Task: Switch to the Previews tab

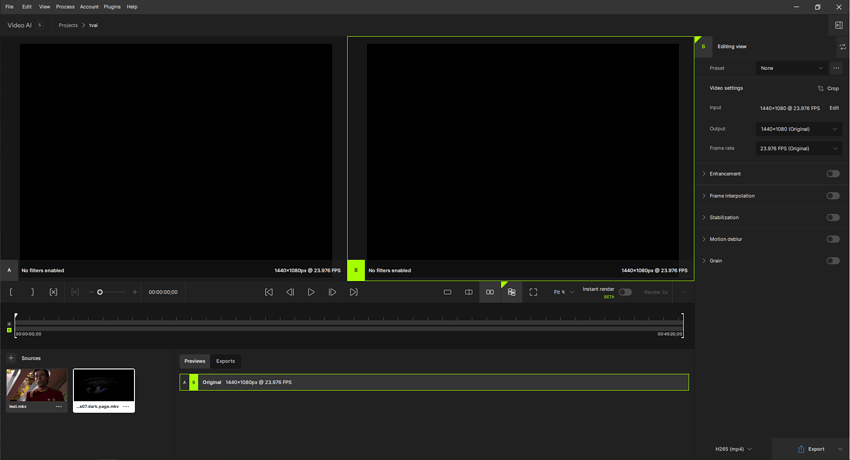Action: click(195, 361)
